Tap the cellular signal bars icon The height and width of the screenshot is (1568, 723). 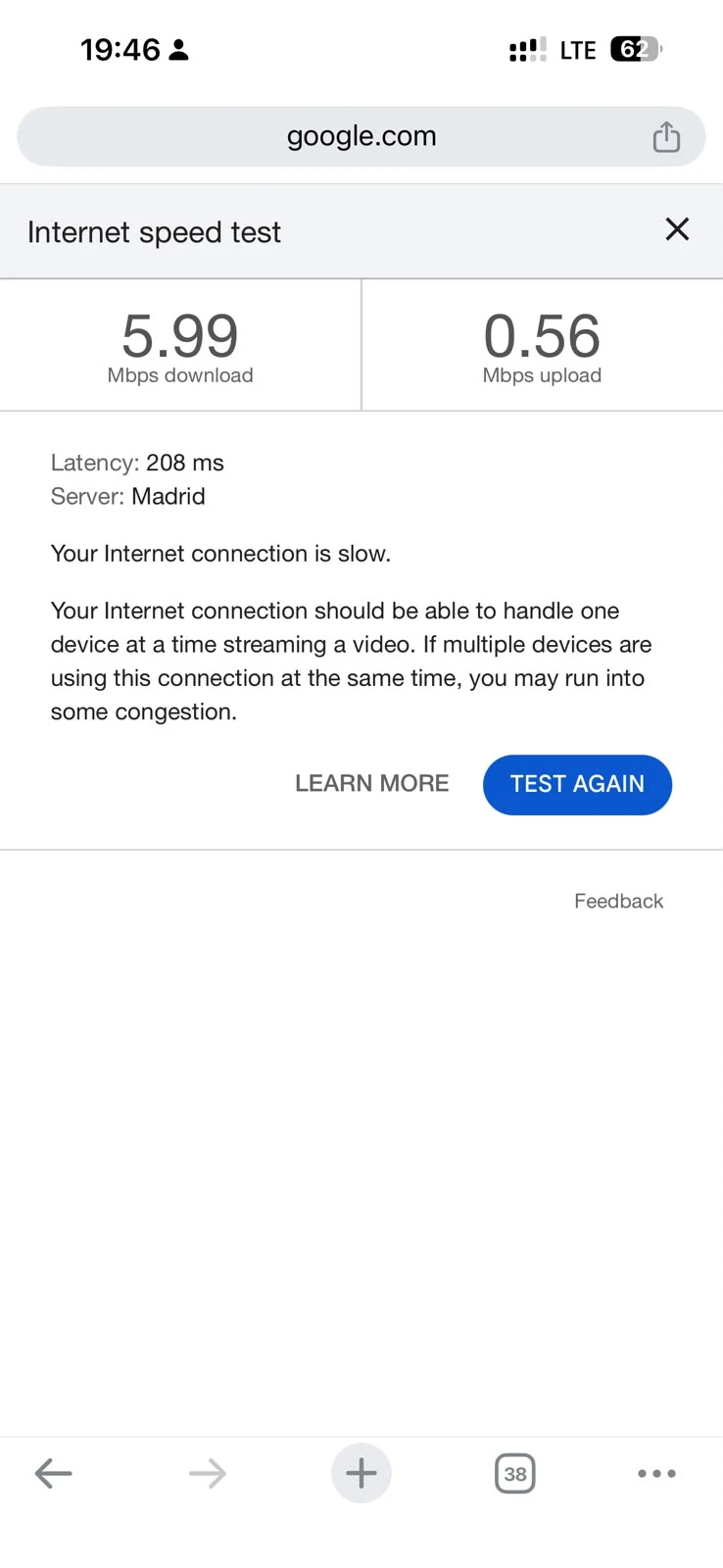[528, 49]
